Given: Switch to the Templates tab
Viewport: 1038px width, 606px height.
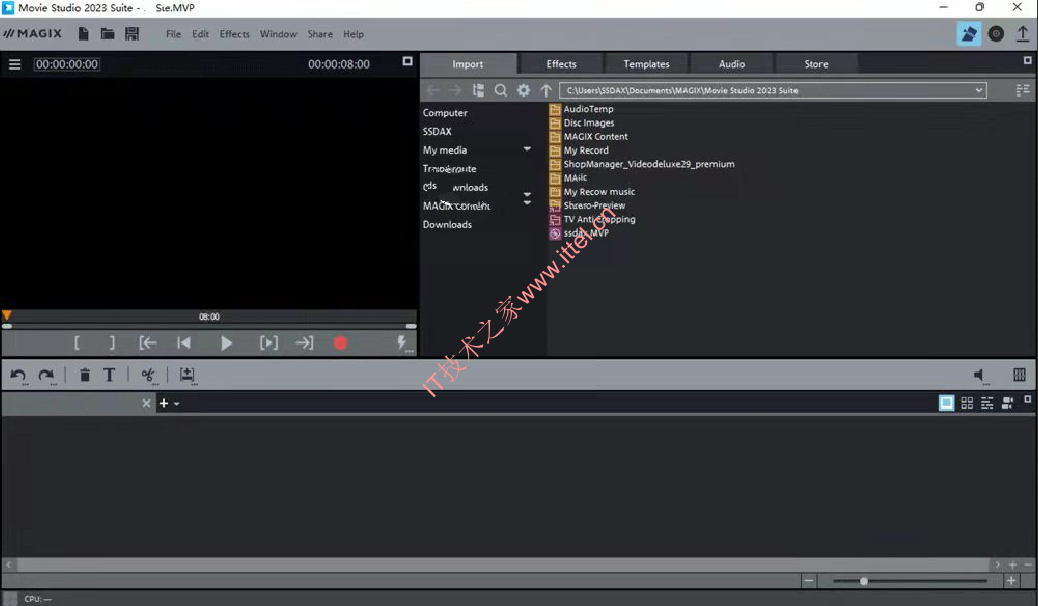Looking at the screenshot, I should (646, 64).
